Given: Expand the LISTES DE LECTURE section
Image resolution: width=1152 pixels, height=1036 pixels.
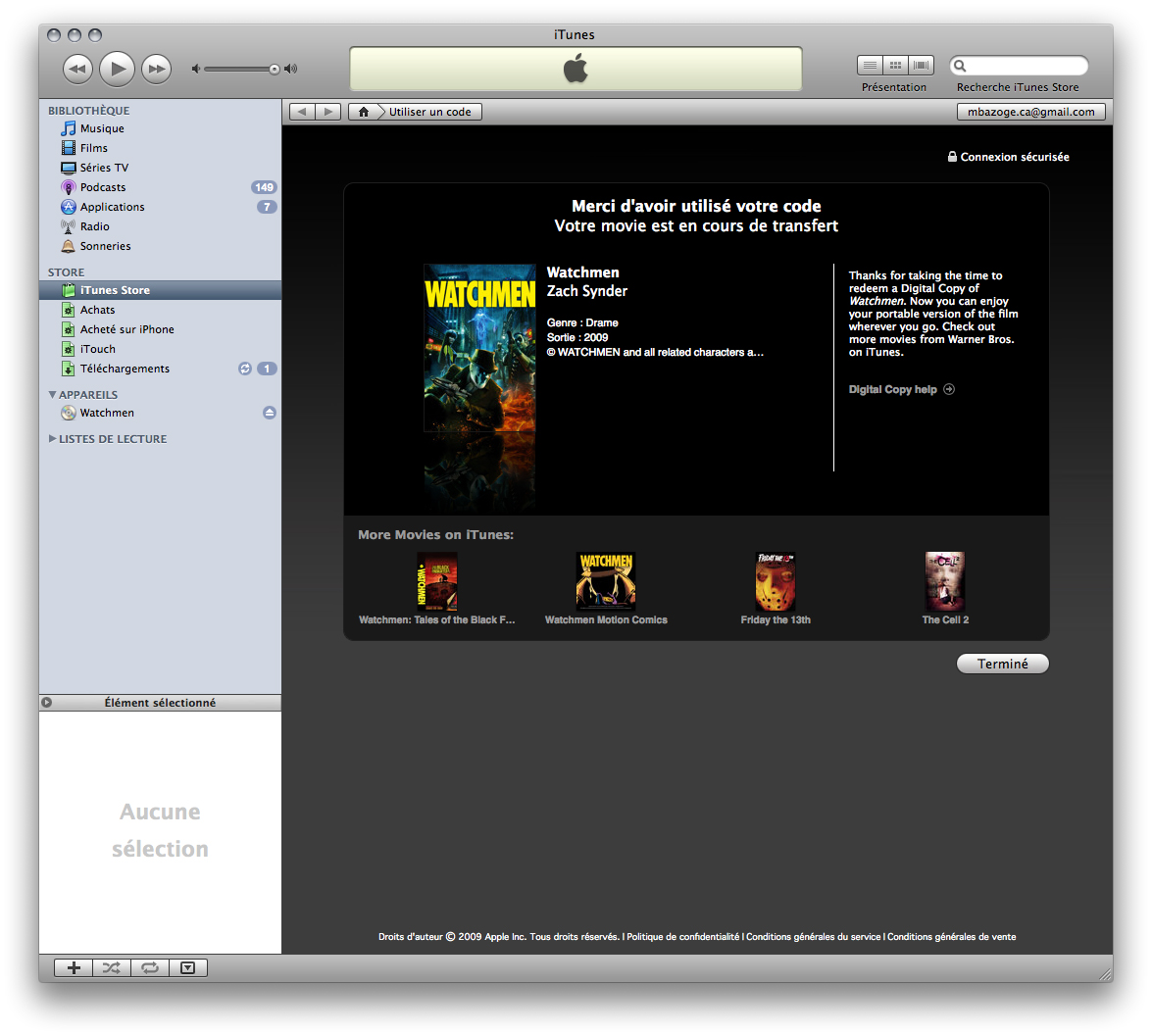Looking at the screenshot, I should click(x=52, y=438).
